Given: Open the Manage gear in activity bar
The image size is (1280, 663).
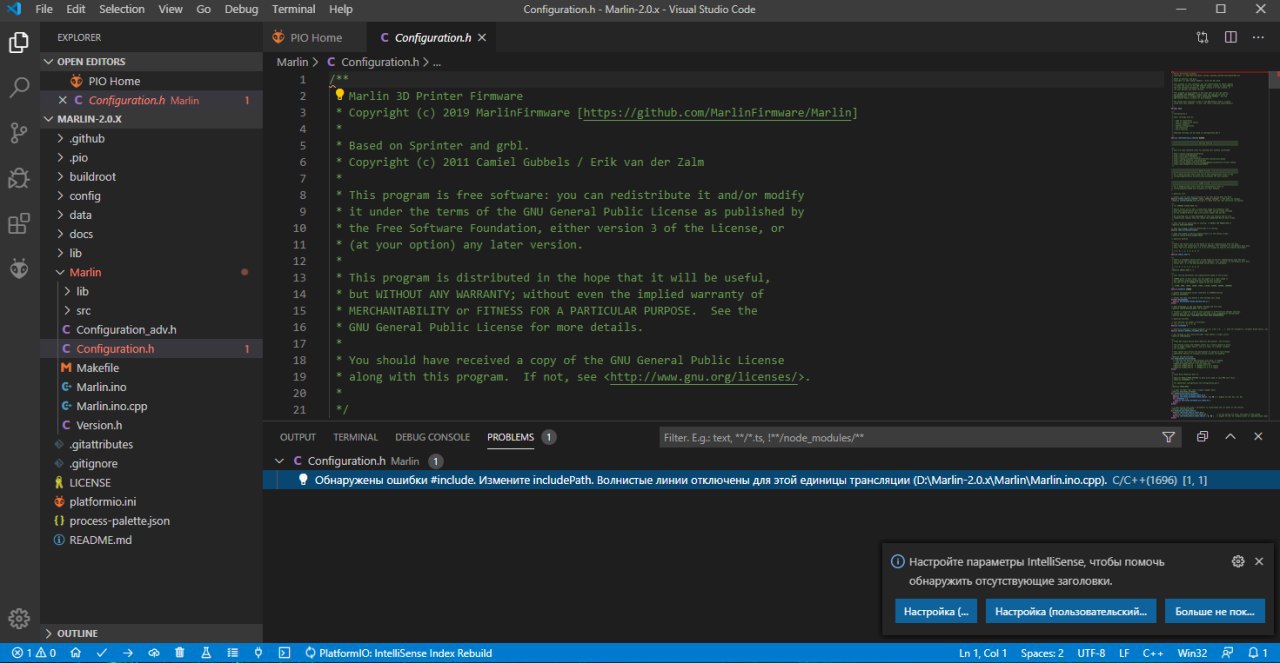Looking at the screenshot, I should [x=19, y=618].
